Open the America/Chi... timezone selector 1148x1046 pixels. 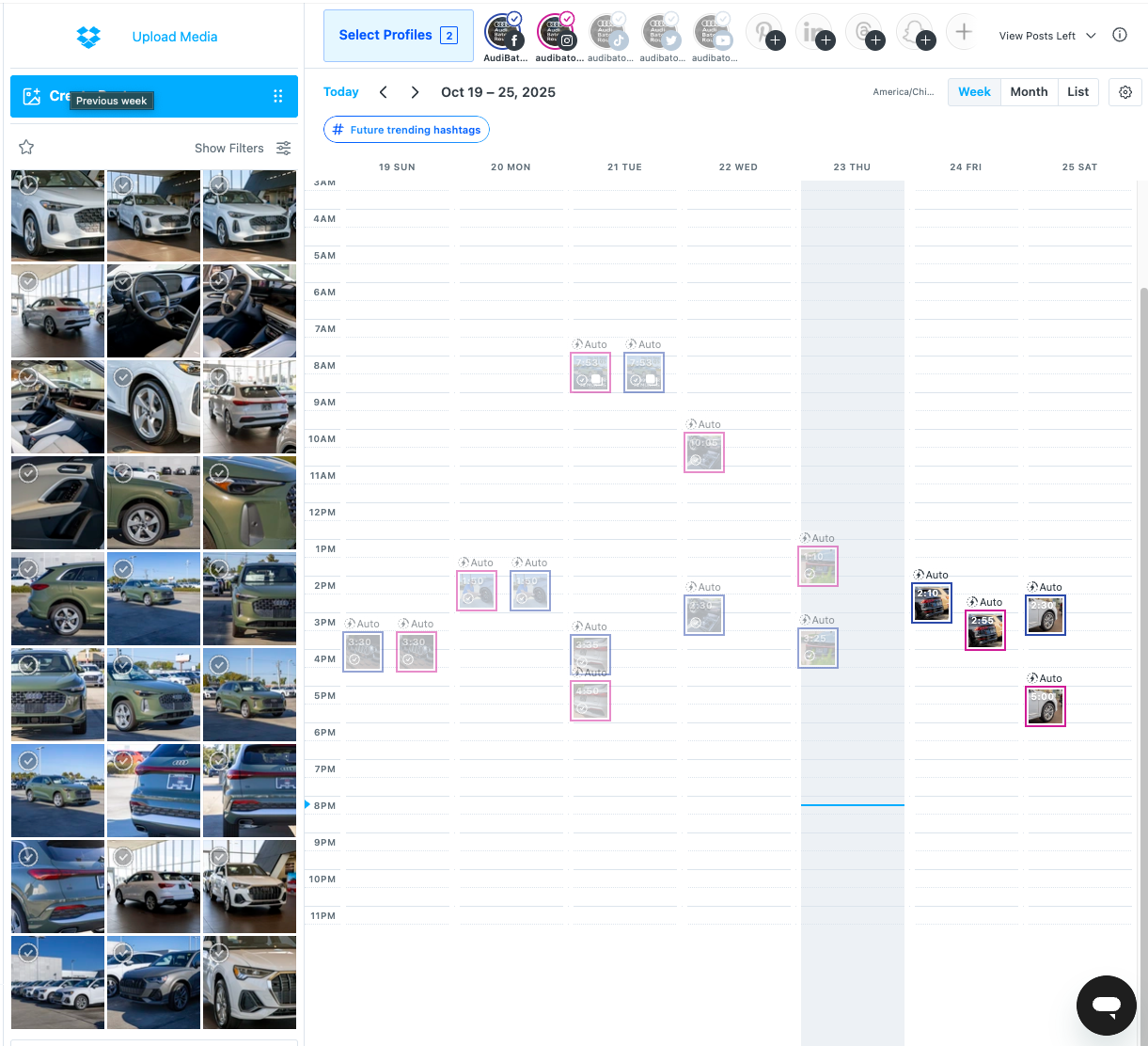coord(904,92)
